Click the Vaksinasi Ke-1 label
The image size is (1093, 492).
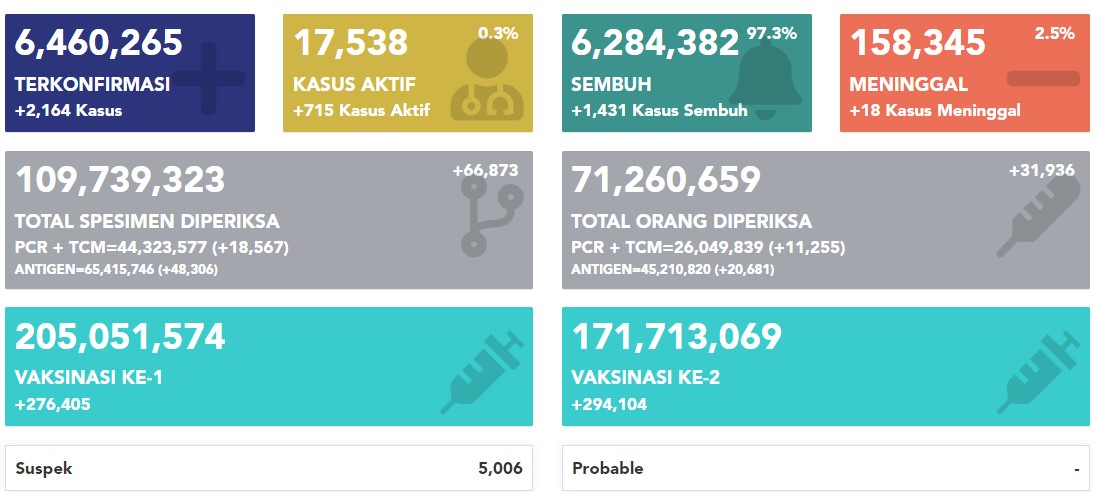[89, 377]
